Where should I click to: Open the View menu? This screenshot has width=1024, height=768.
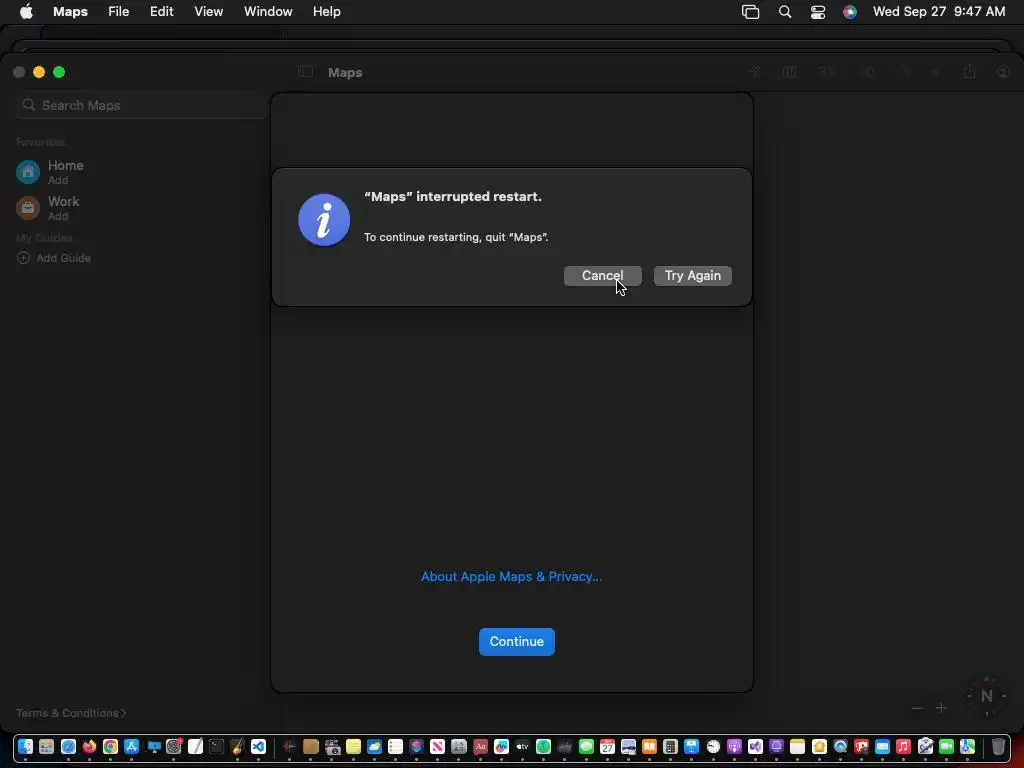pyautogui.click(x=208, y=12)
